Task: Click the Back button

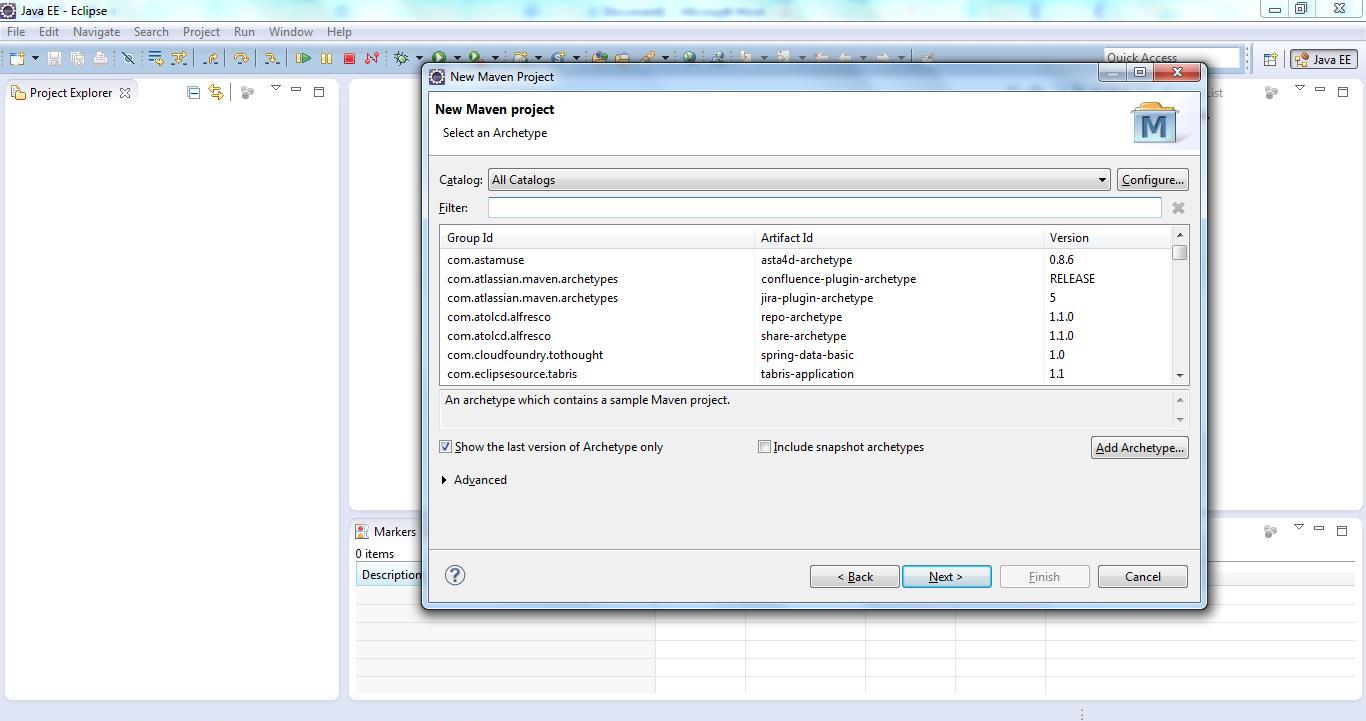Action: tap(854, 577)
